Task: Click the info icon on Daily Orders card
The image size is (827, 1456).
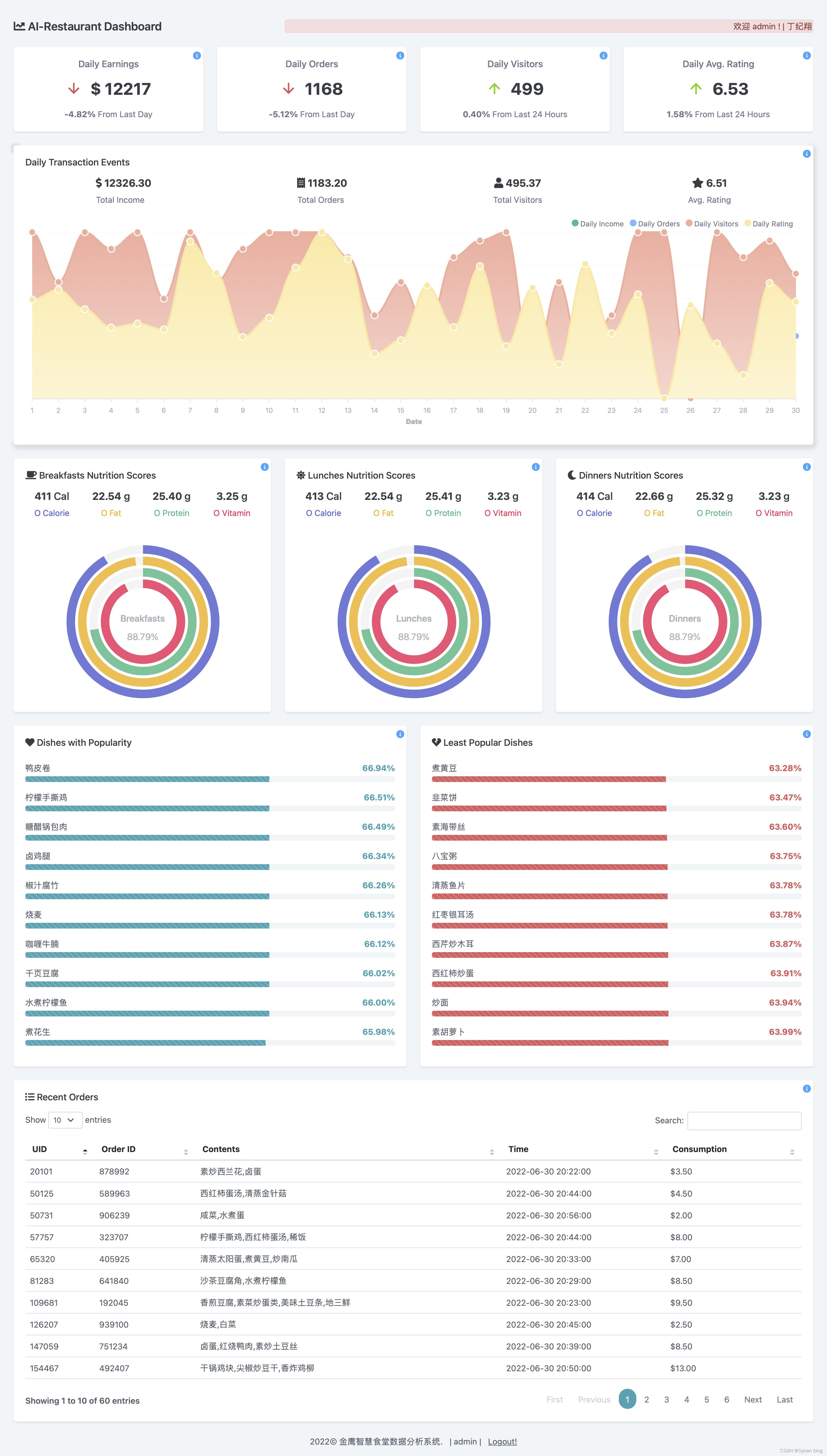Action: coord(400,56)
